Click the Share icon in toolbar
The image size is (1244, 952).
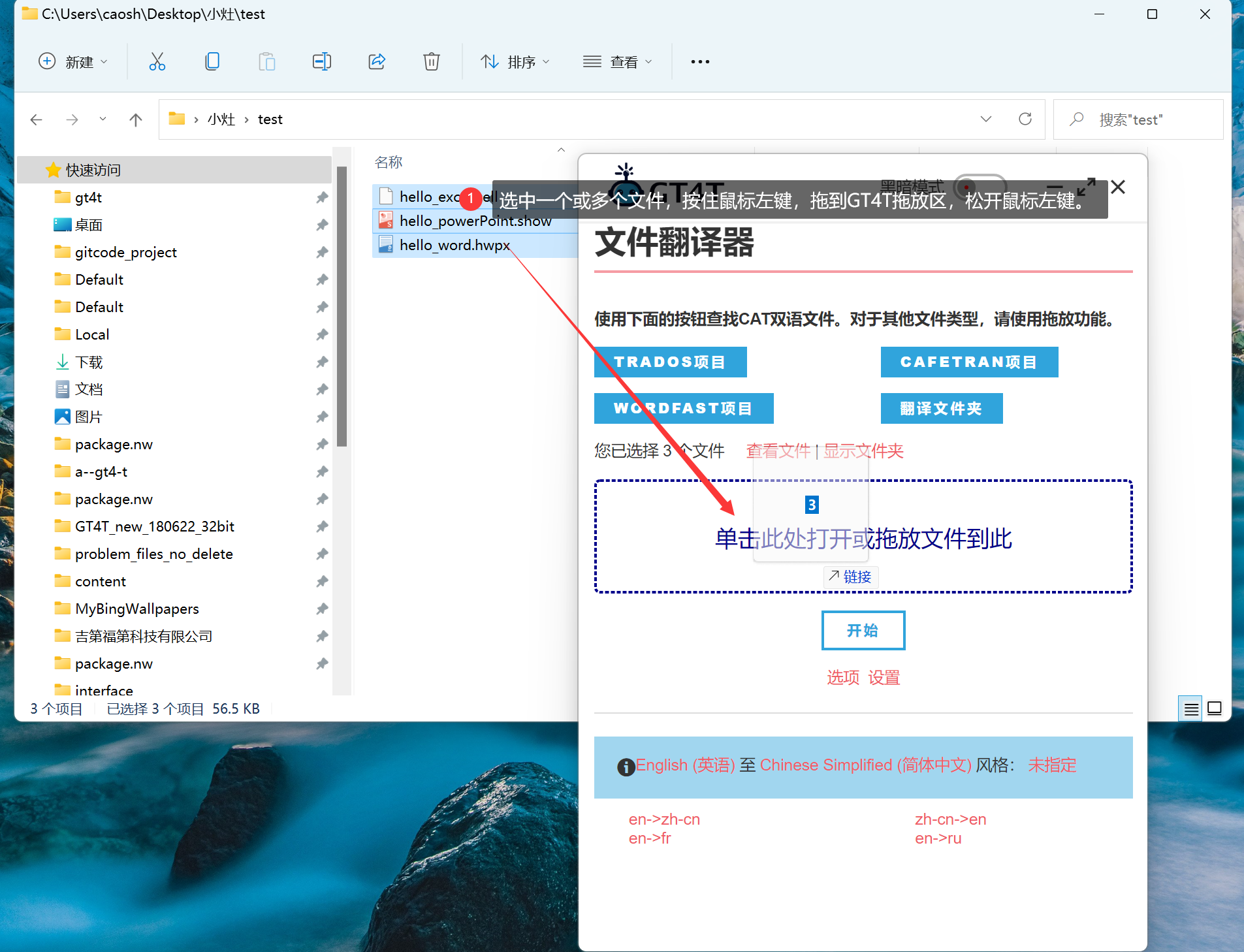pyautogui.click(x=377, y=62)
